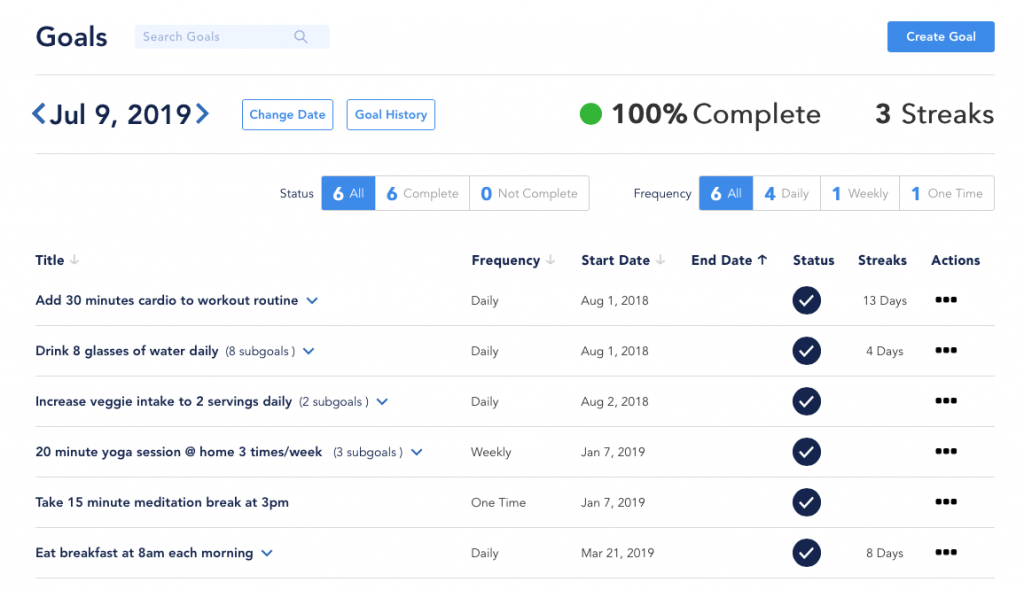This screenshot has width=1024, height=590.
Task: Click the Mar 21, 2019 start date
Action: coord(617,553)
